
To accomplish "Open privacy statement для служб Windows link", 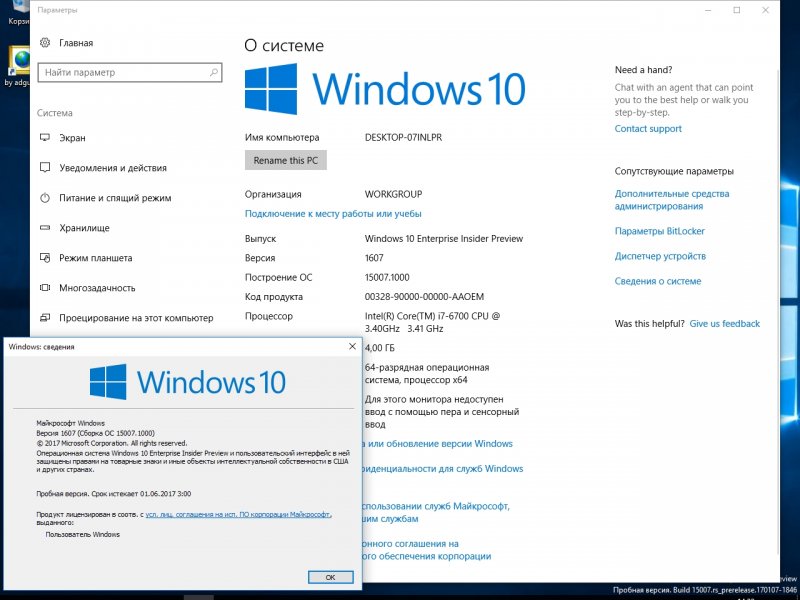I will tap(442, 468).
